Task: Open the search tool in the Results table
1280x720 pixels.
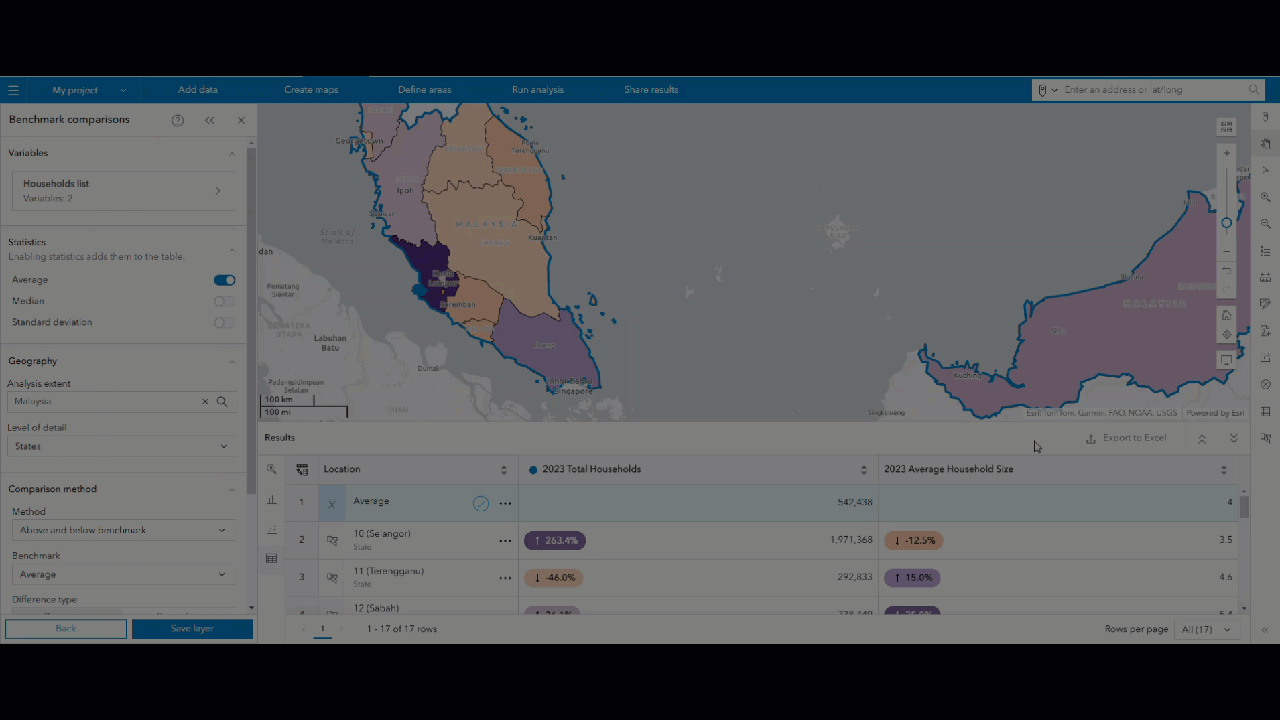Action: (270, 469)
